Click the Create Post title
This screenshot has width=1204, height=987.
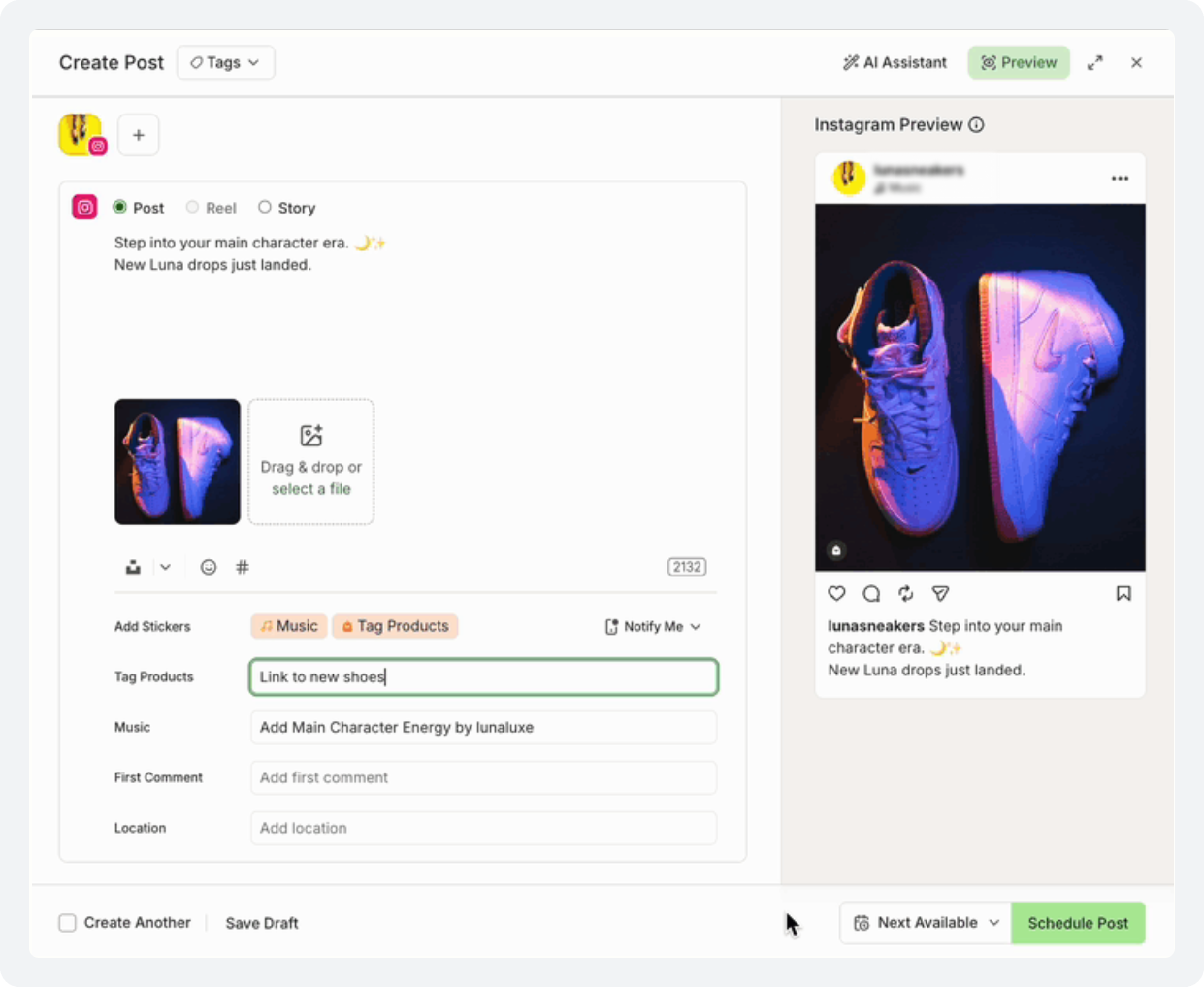click(x=112, y=62)
